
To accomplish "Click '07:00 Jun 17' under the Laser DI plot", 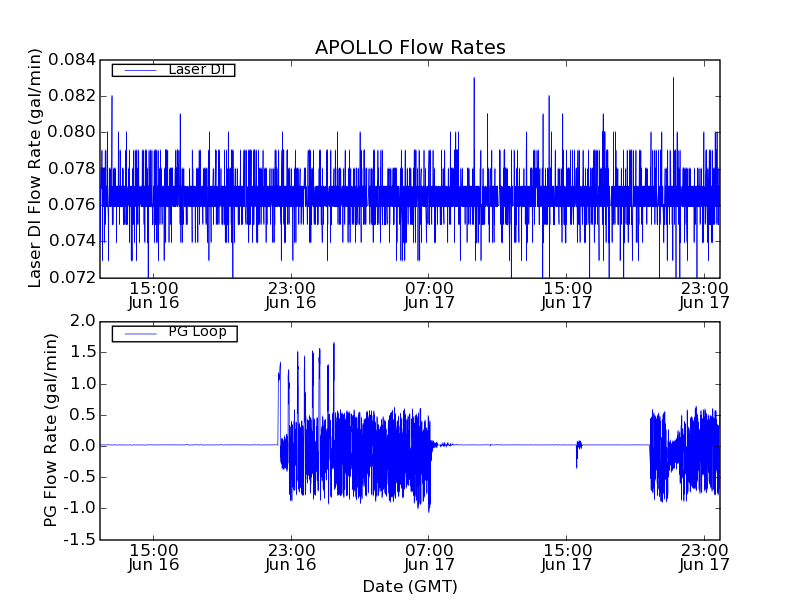I will 429,295.
